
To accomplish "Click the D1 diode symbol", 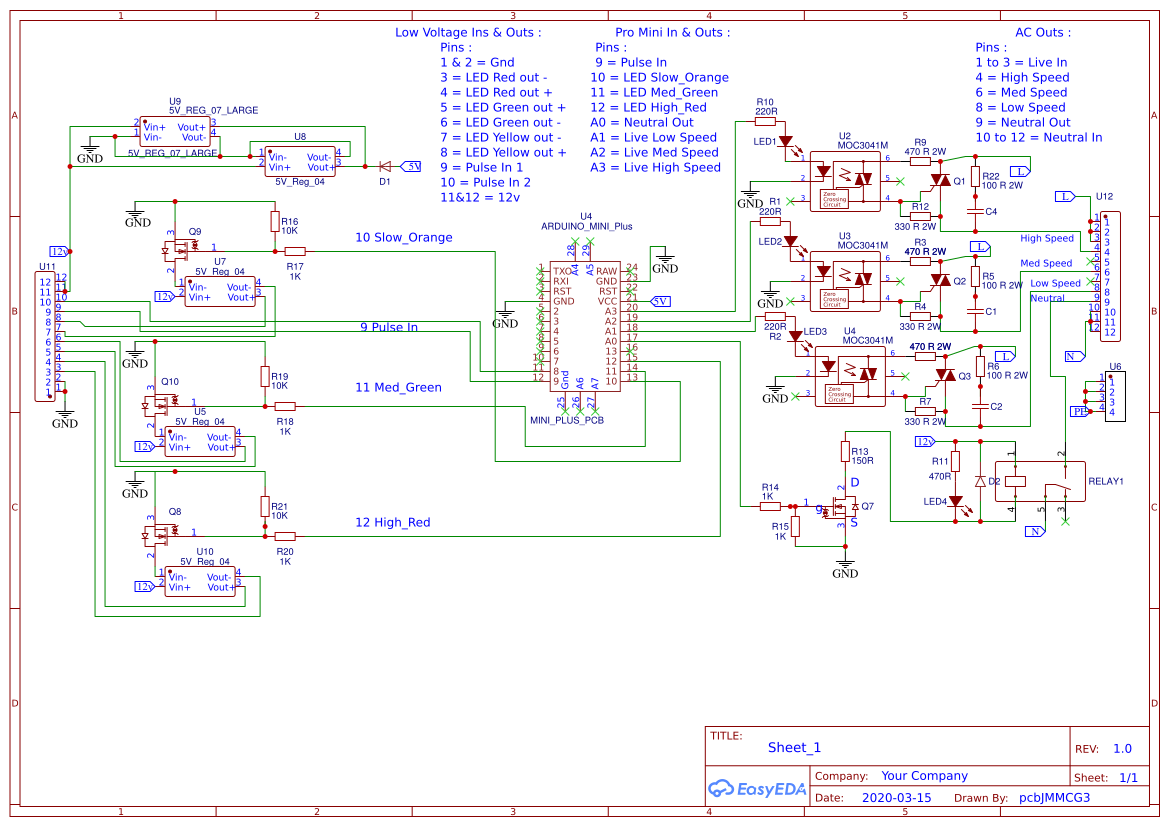I will click(385, 167).
